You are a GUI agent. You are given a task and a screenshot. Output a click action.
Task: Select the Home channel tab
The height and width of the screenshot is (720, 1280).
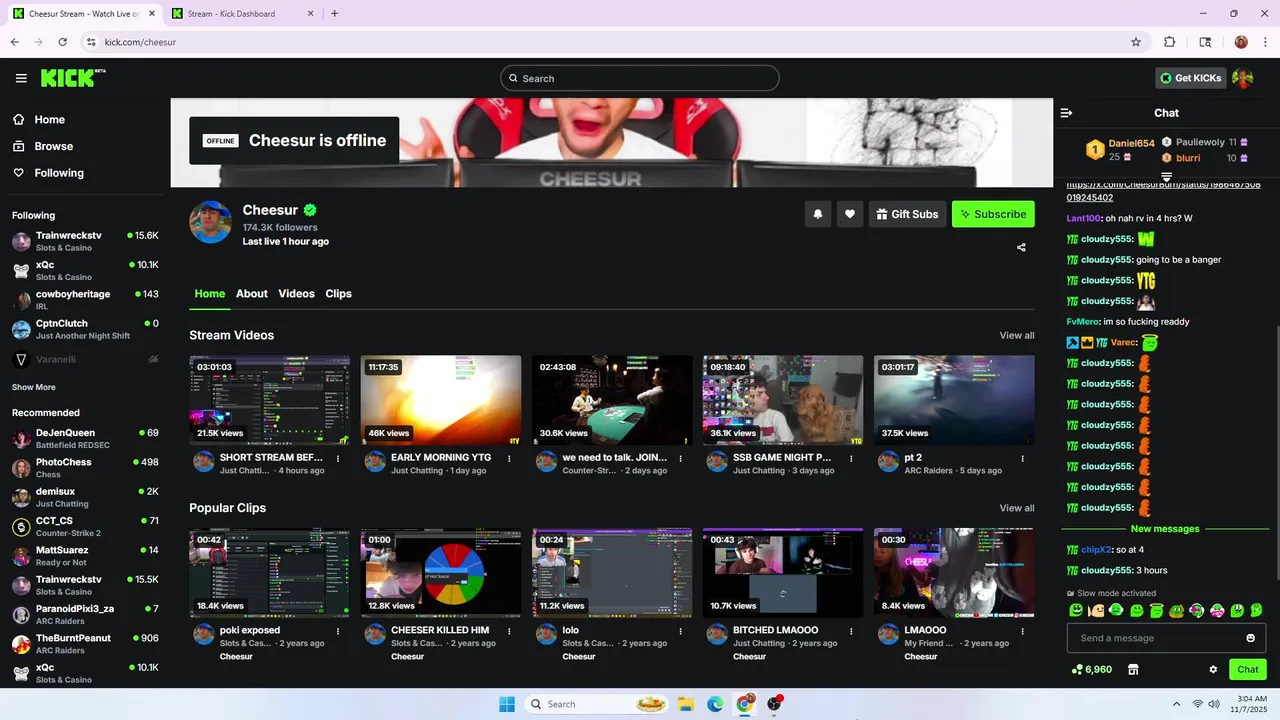[x=210, y=293]
